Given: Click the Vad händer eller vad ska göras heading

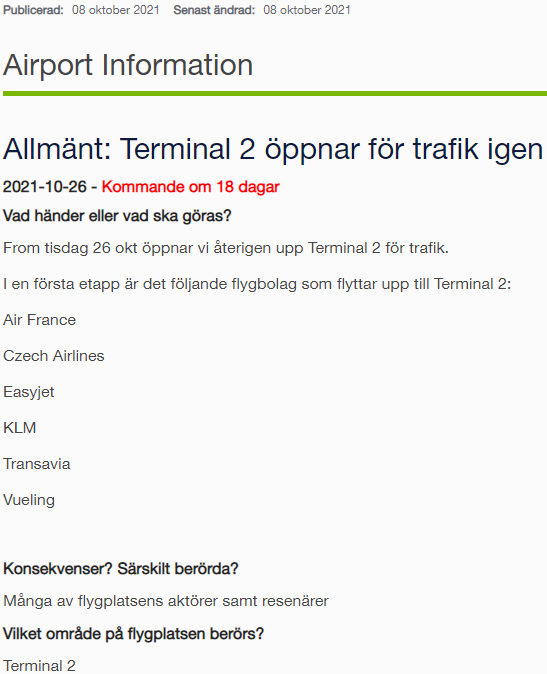Looking at the screenshot, I should [x=117, y=216].
